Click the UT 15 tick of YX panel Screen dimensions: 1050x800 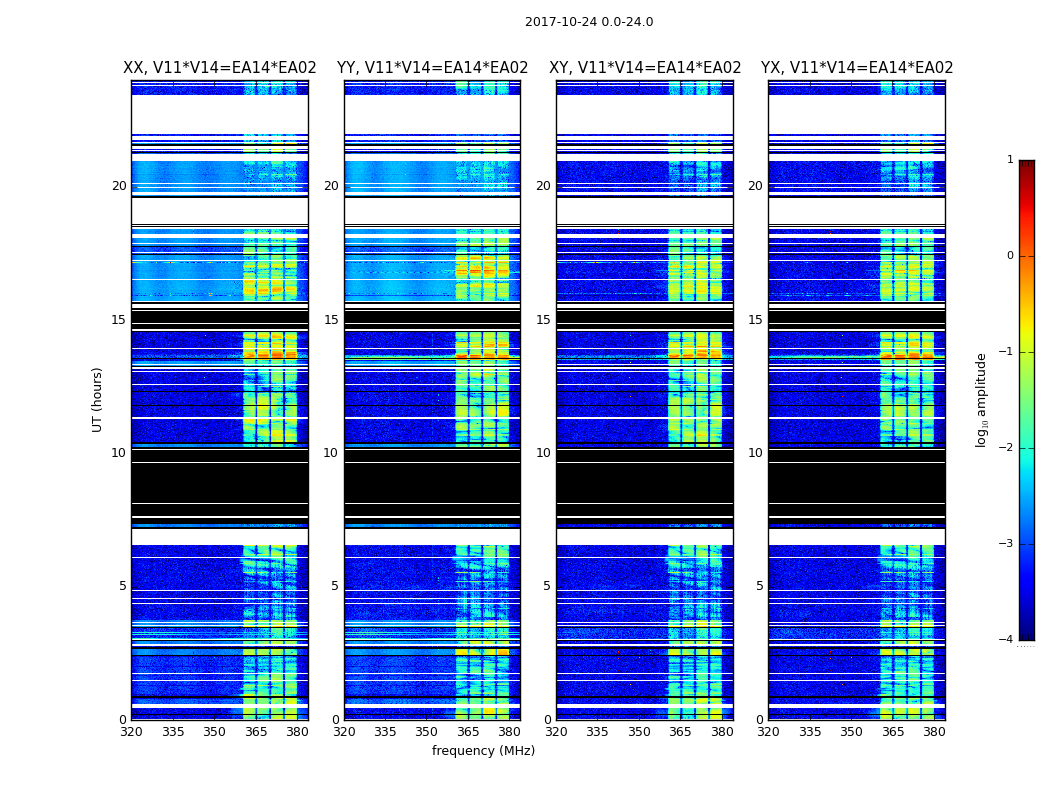[x=755, y=320]
